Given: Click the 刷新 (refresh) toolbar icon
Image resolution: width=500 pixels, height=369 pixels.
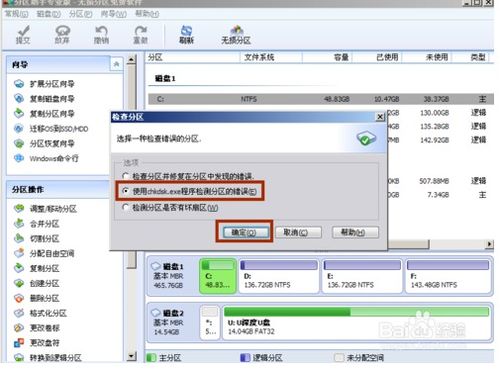Looking at the screenshot, I should (x=186, y=35).
